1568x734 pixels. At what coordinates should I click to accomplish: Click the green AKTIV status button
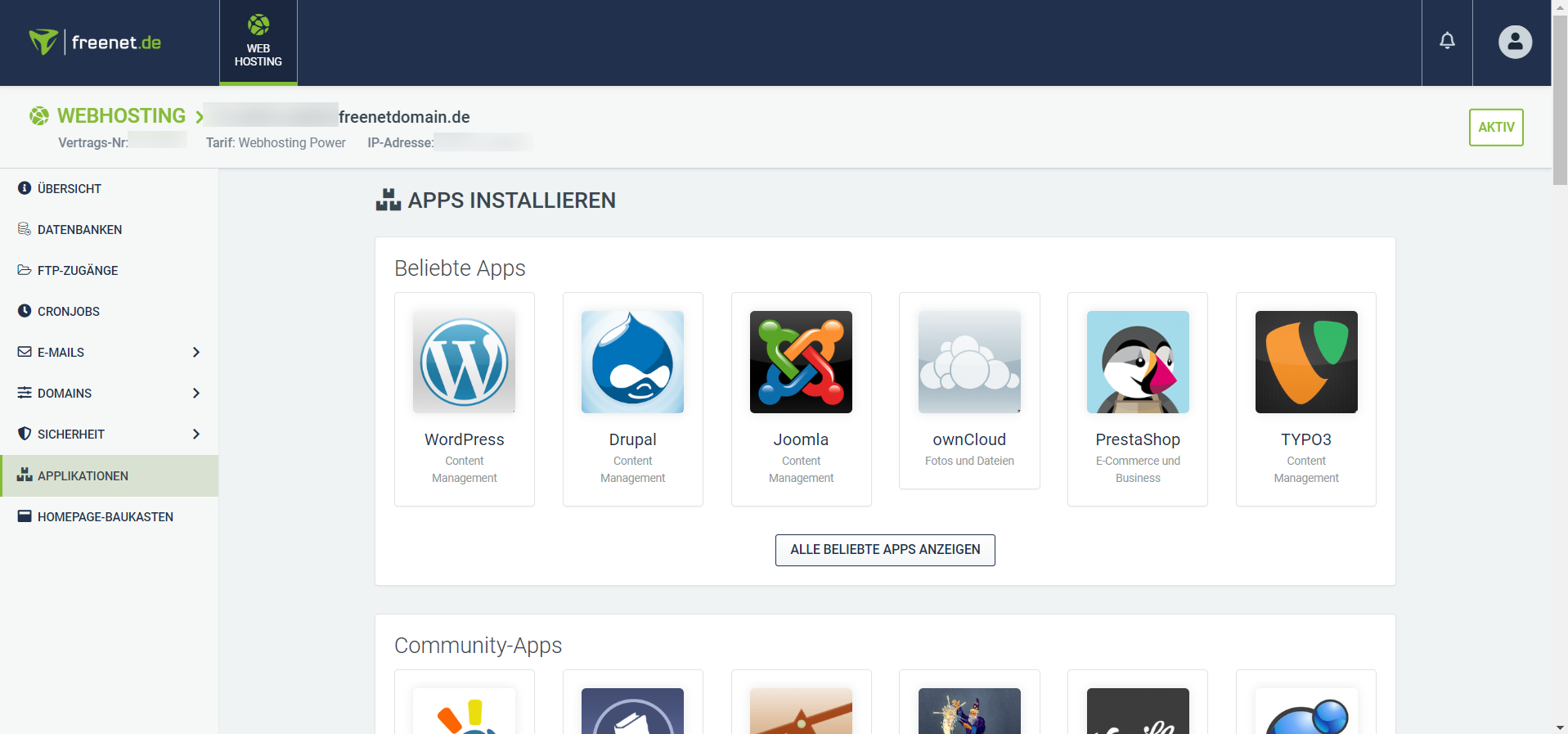pos(1496,128)
